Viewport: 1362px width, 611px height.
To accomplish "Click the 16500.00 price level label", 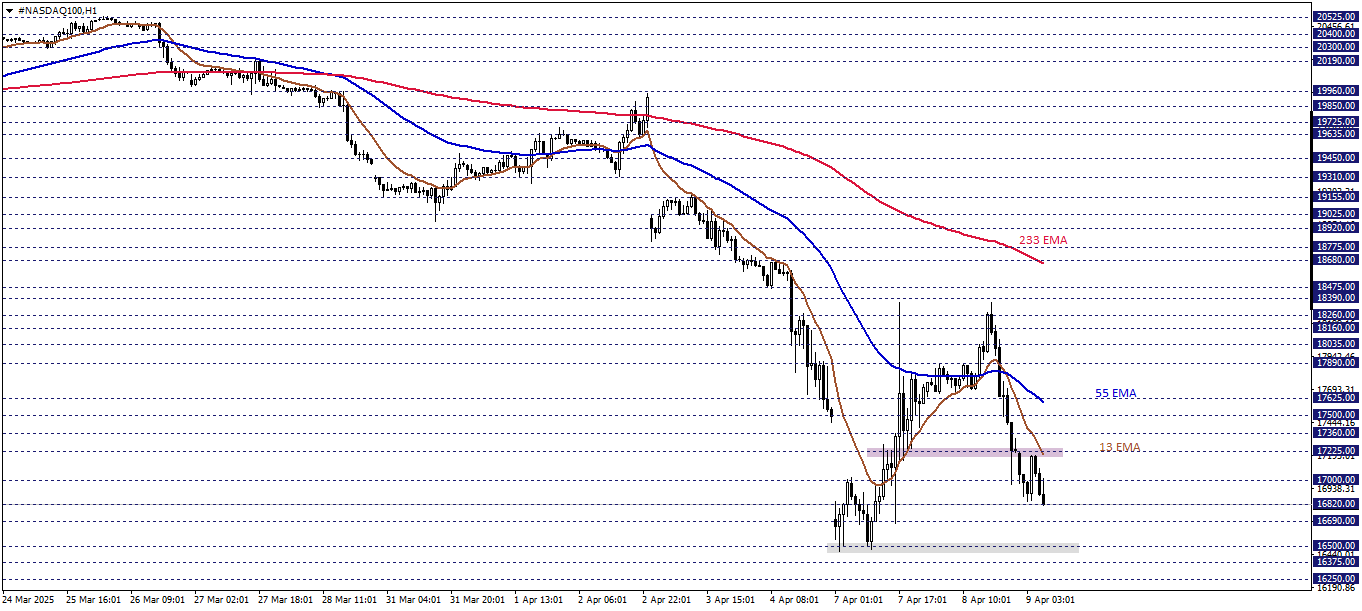I will coord(1337,545).
